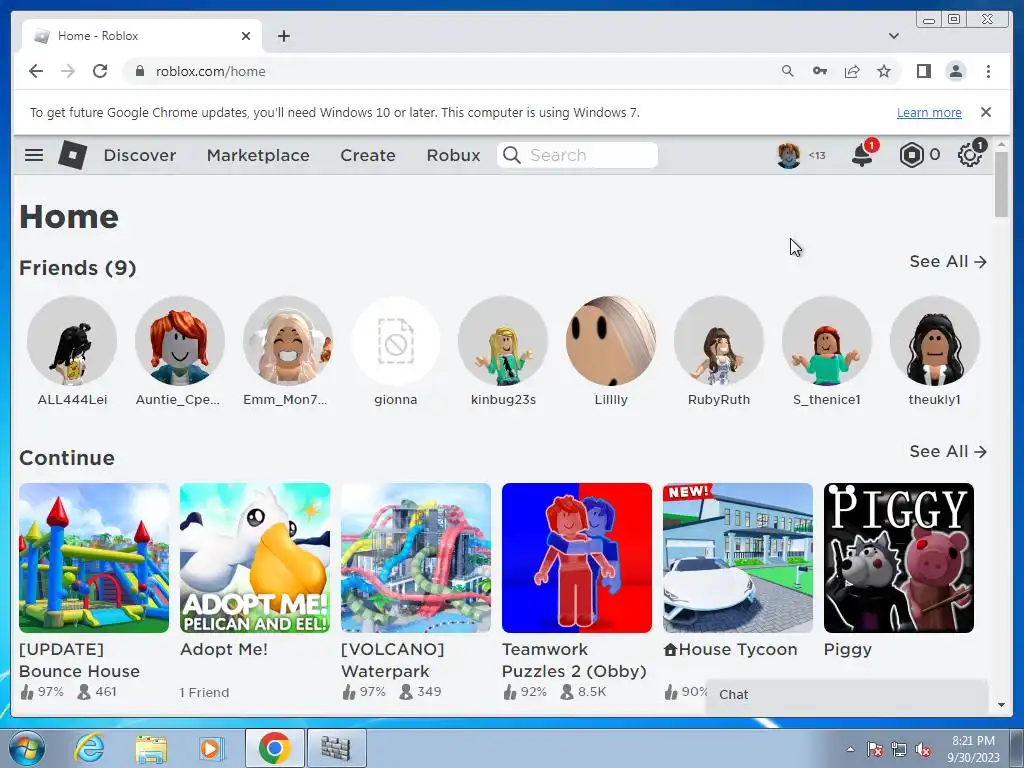Open the VOLCANO Waterpark thumbnail

(416, 558)
